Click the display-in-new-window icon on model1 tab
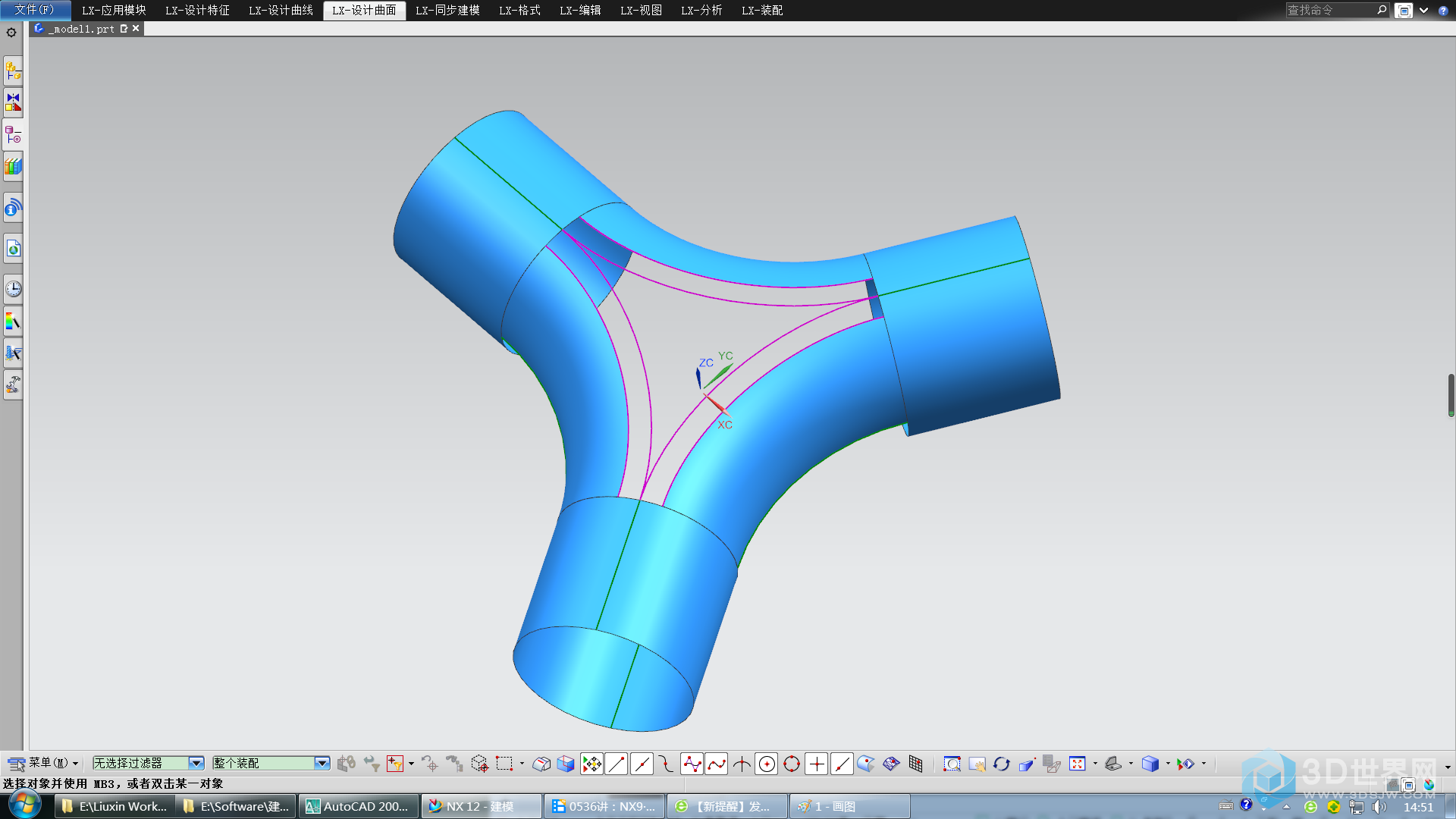1456x819 pixels. tap(124, 29)
